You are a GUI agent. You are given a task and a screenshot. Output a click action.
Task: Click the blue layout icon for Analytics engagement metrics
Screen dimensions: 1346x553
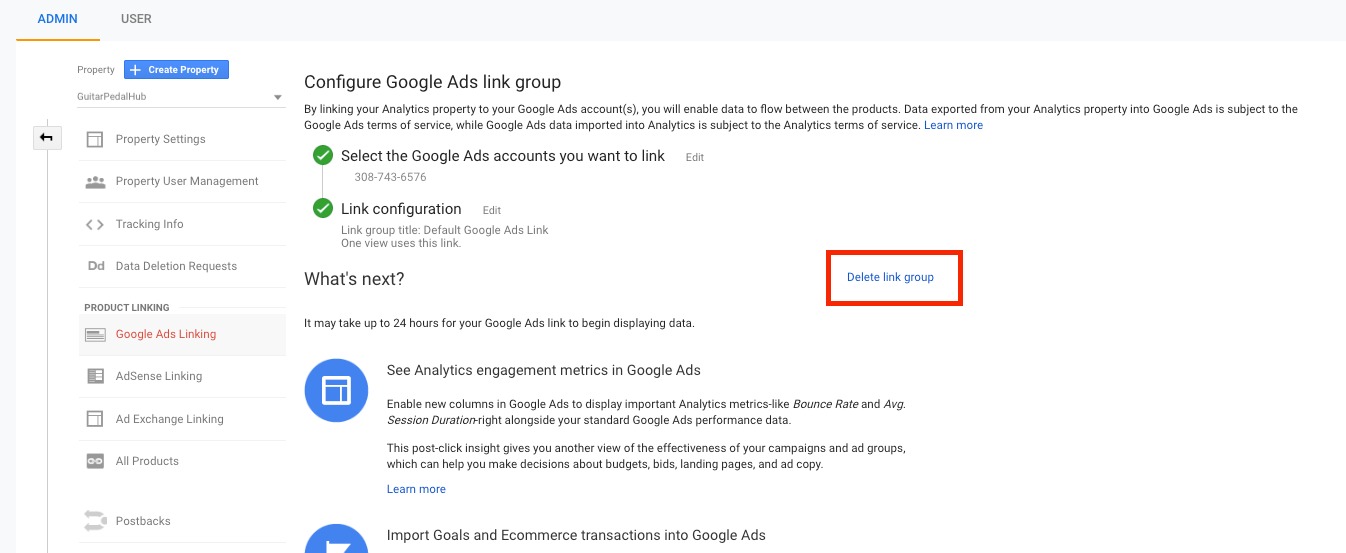click(x=337, y=390)
